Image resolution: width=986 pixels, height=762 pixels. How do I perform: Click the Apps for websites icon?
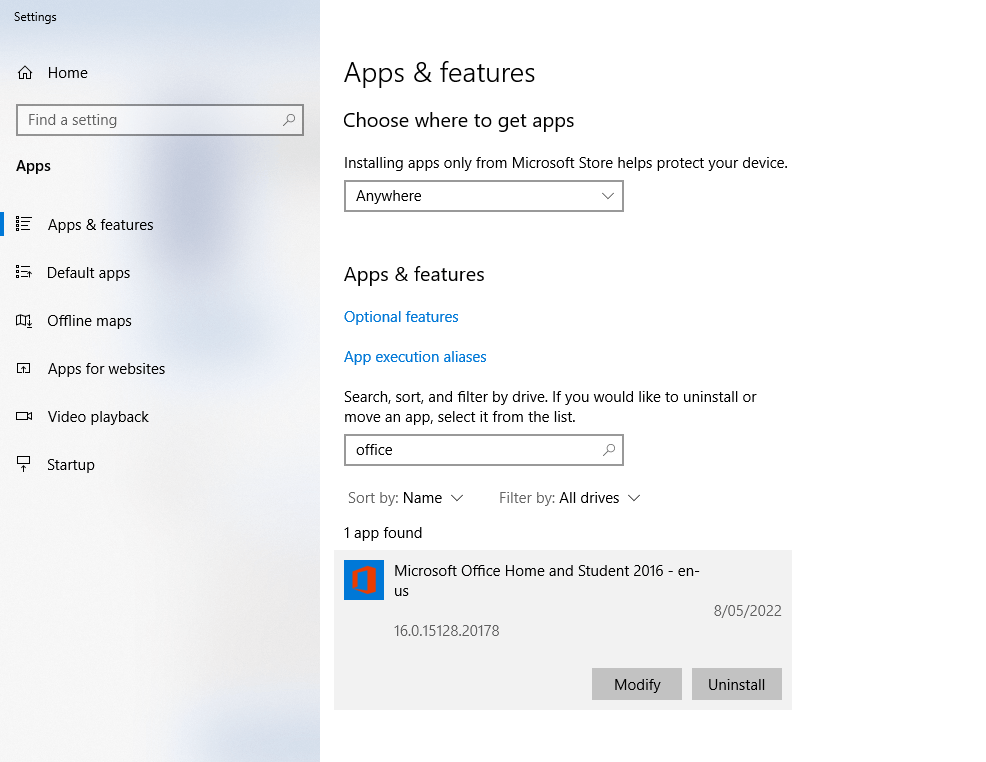click(x=23, y=368)
